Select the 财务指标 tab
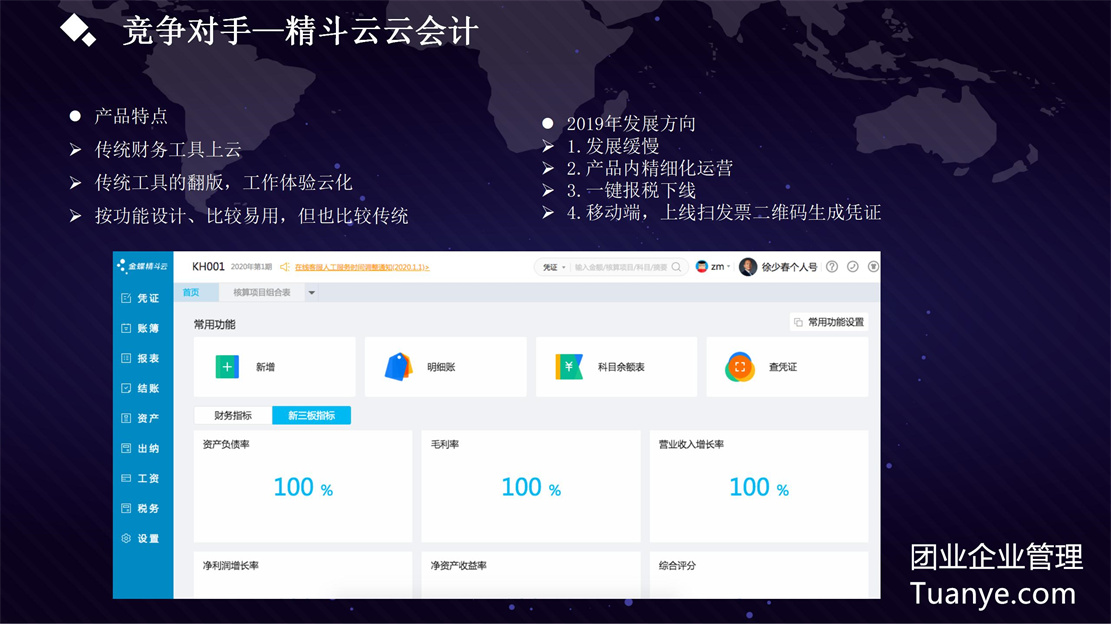Screen dimensions: 1111x624 tap(233, 416)
